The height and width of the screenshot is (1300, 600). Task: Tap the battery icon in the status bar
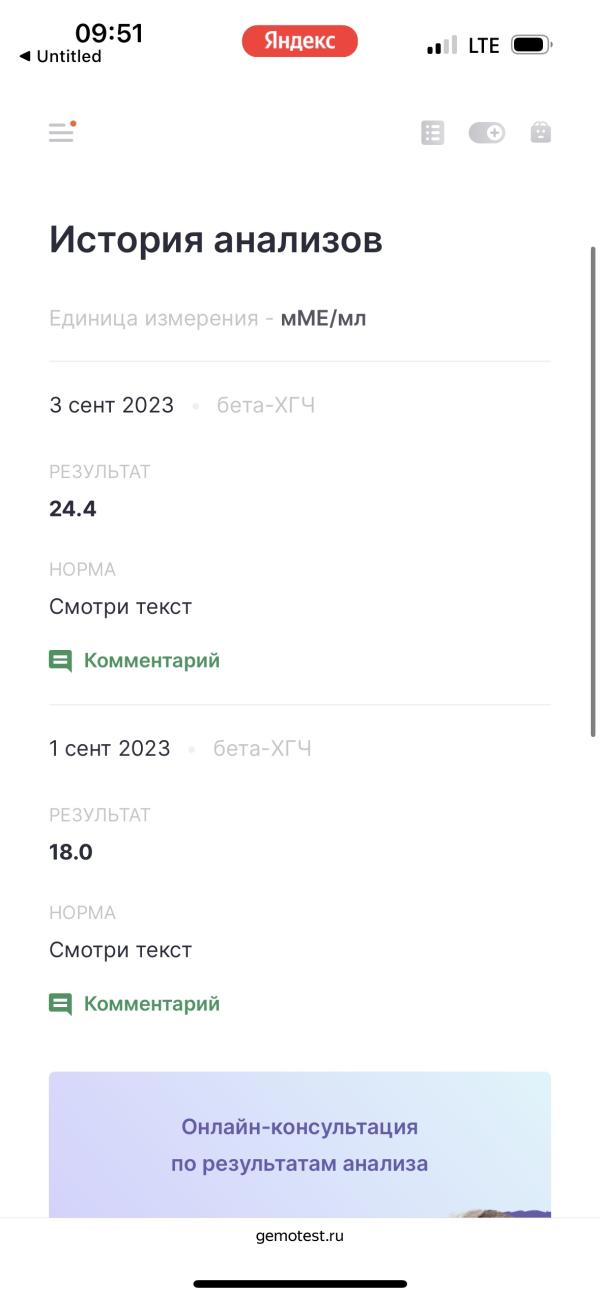[x=531, y=45]
